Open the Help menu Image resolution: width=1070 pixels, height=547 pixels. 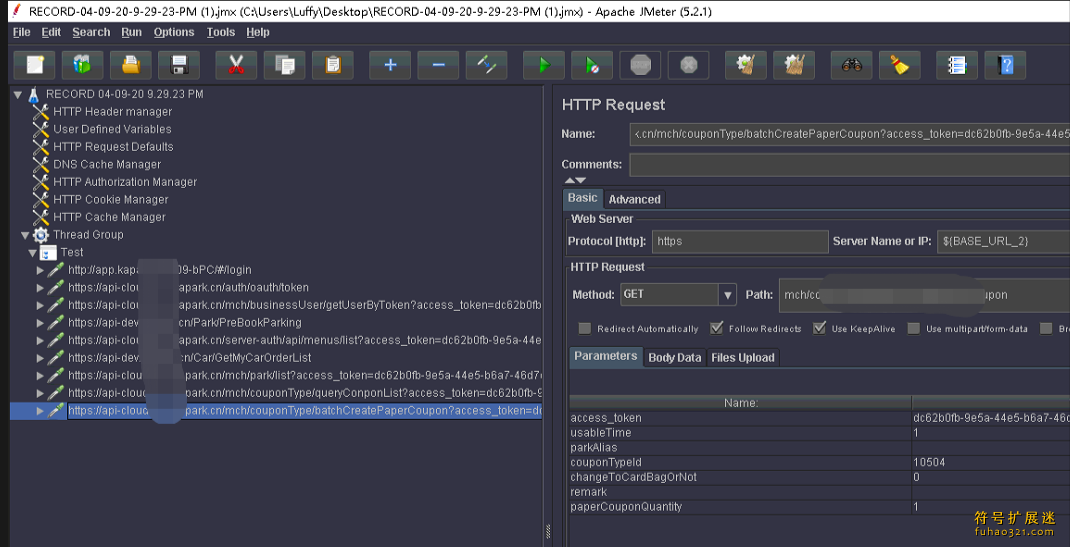pyautogui.click(x=258, y=32)
